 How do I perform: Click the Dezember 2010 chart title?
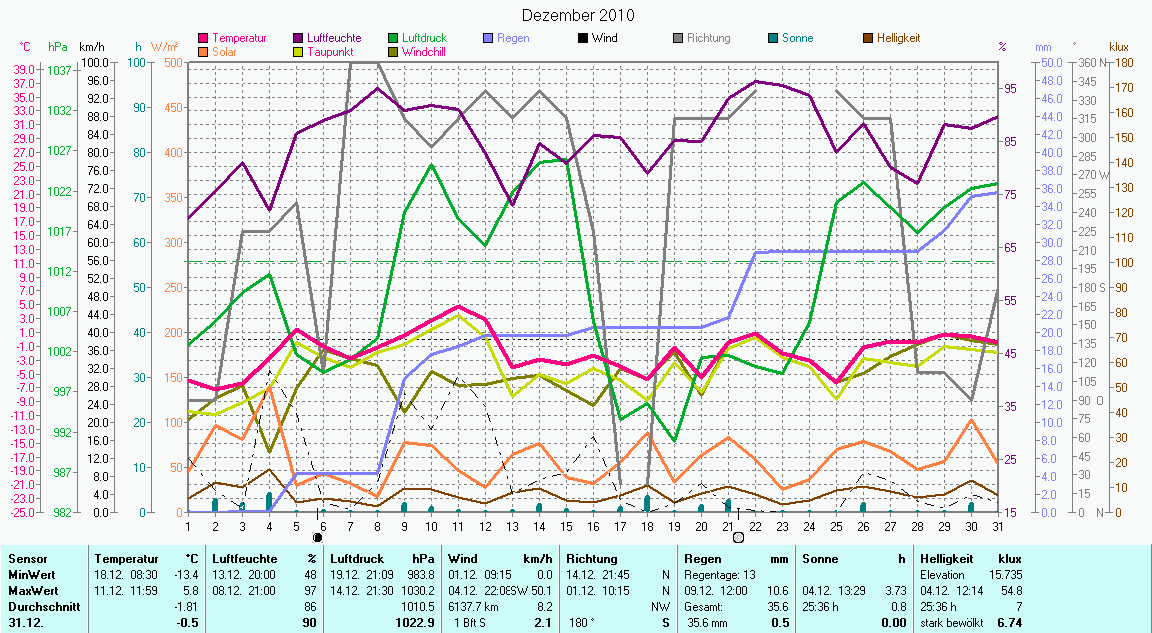click(578, 16)
